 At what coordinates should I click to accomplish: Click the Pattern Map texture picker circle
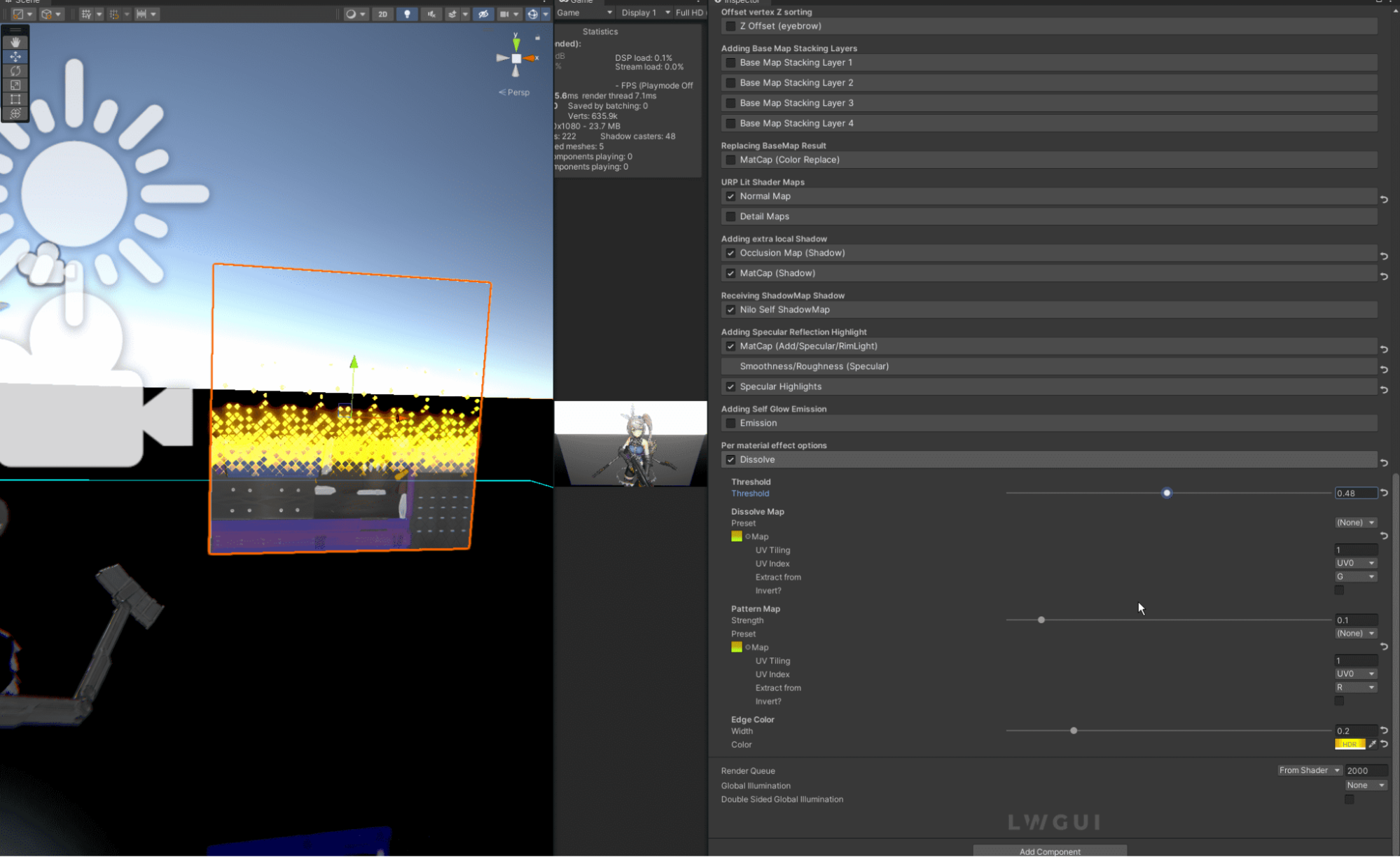click(x=747, y=647)
